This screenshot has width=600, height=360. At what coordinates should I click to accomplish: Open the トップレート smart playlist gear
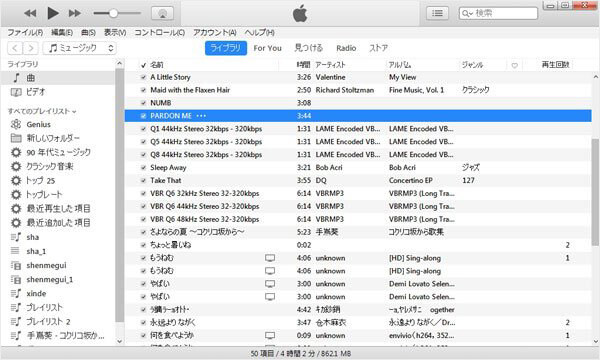[x=16, y=195]
